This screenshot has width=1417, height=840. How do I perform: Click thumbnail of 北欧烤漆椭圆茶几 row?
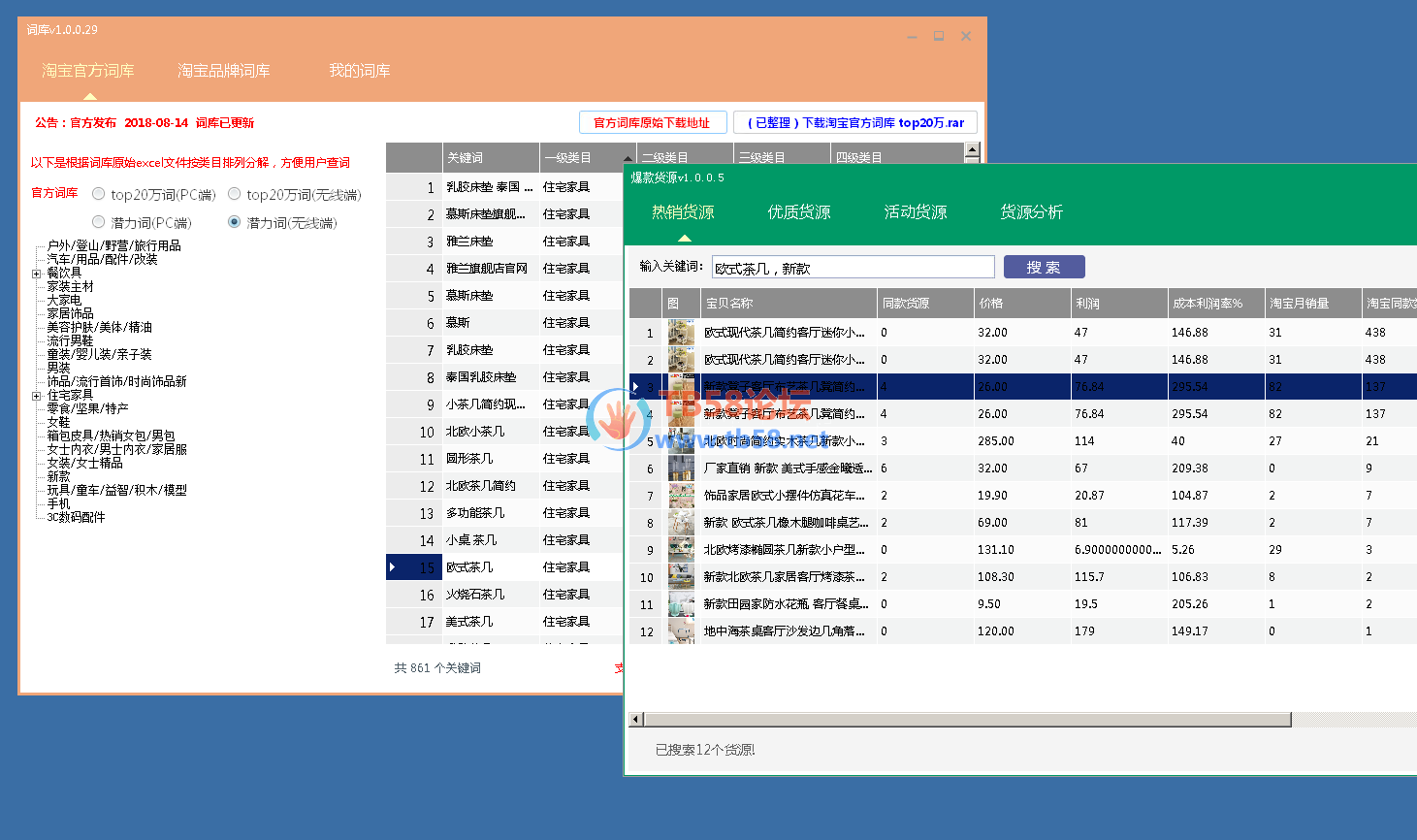[681, 550]
